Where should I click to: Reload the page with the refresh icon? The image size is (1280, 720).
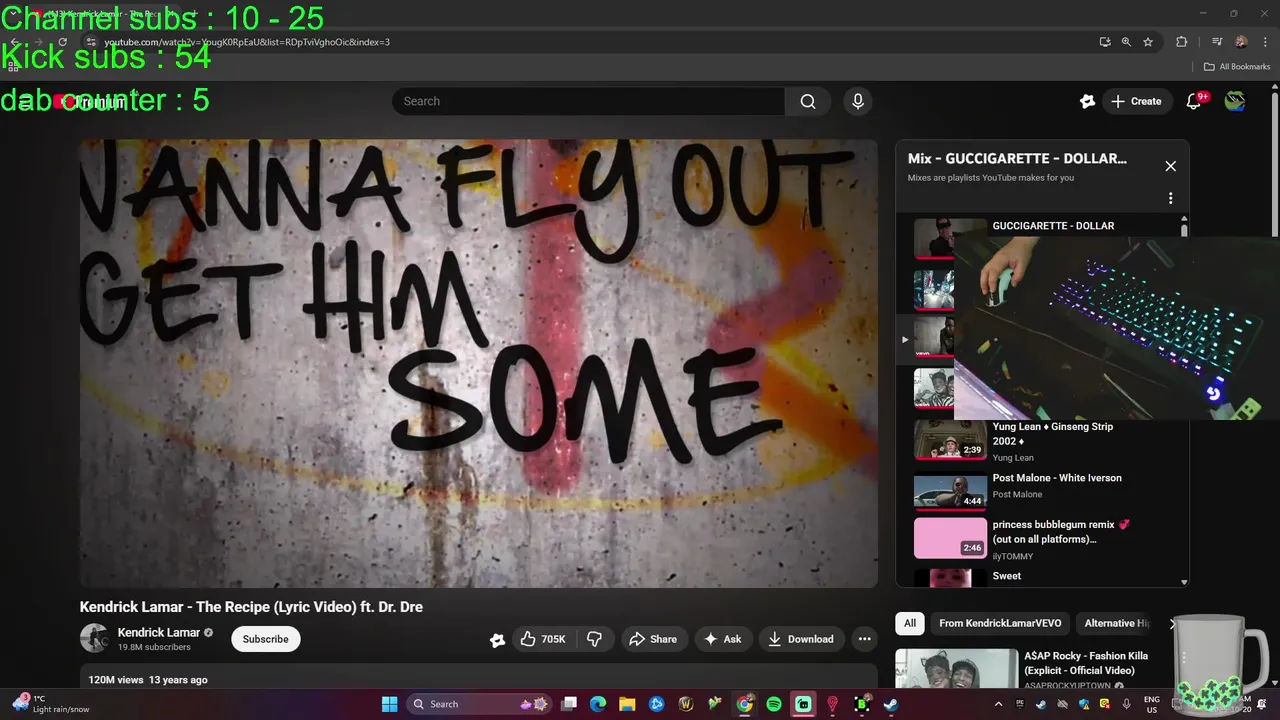pyautogui.click(x=62, y=42)
